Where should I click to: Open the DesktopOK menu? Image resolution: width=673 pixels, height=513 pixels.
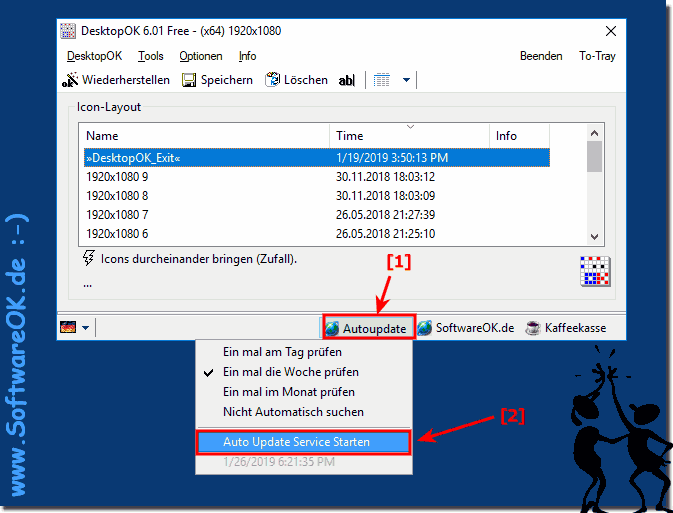pyautogui.click(x=94, y=56)
